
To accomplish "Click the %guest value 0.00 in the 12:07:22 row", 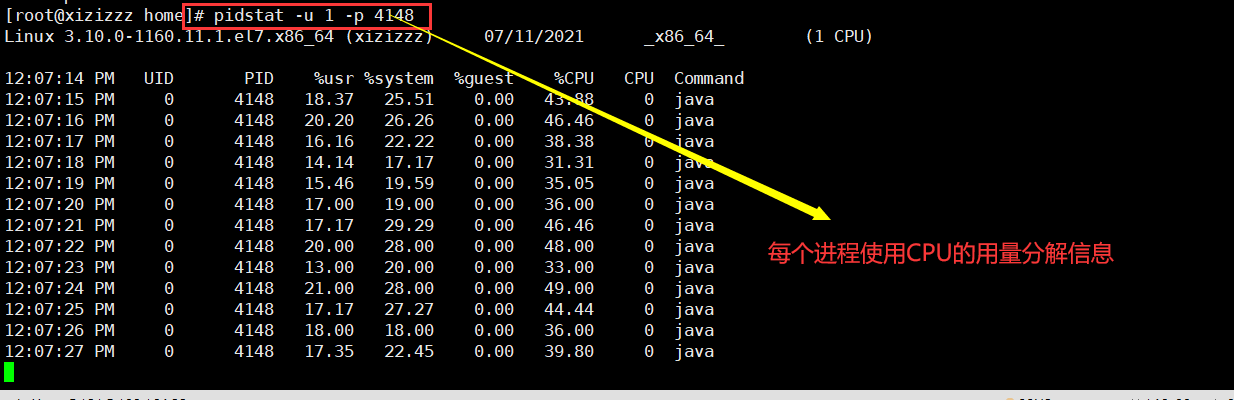I will click(x=494, y=246).
